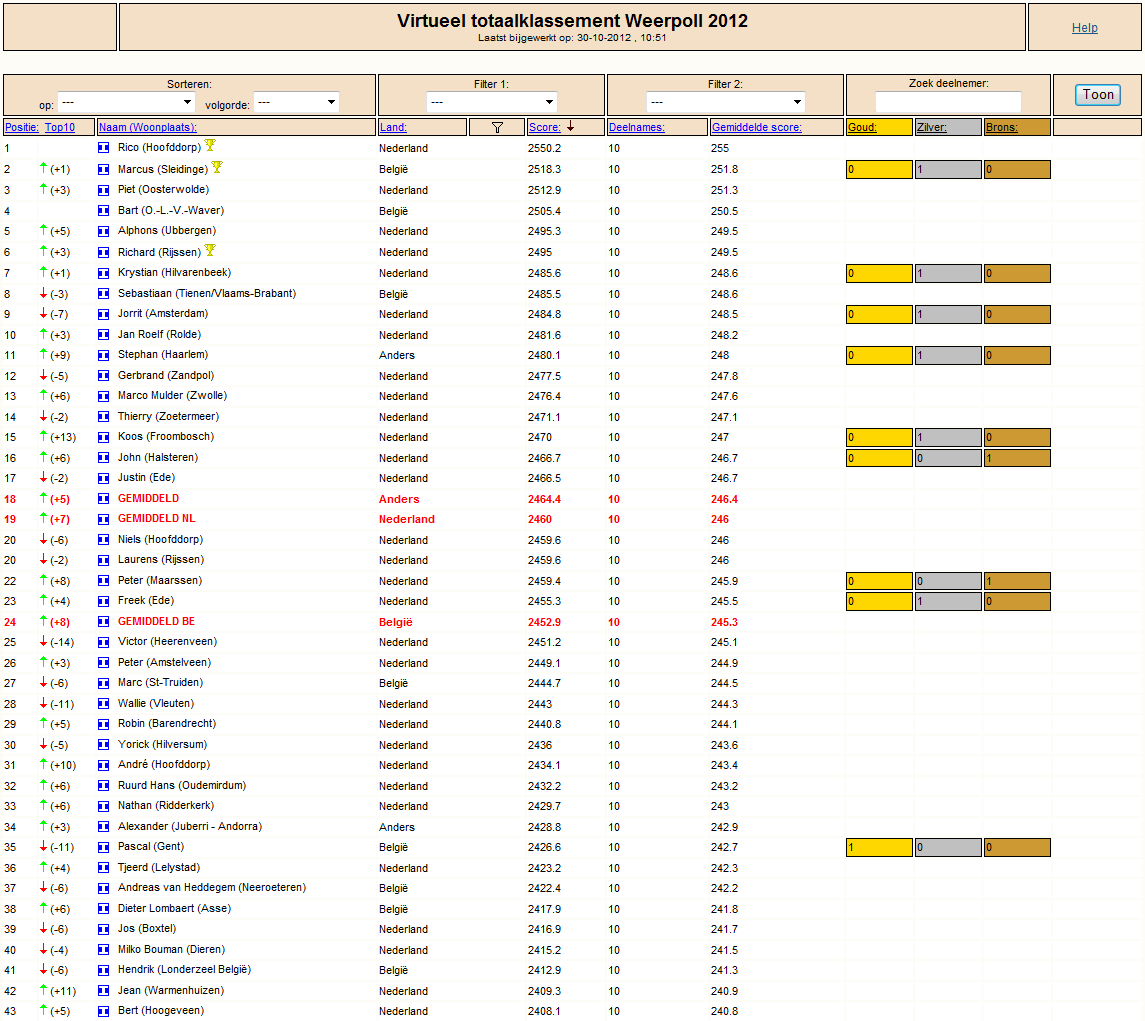Sort by the Gemiddelde score column header

(x=757, y=127)
